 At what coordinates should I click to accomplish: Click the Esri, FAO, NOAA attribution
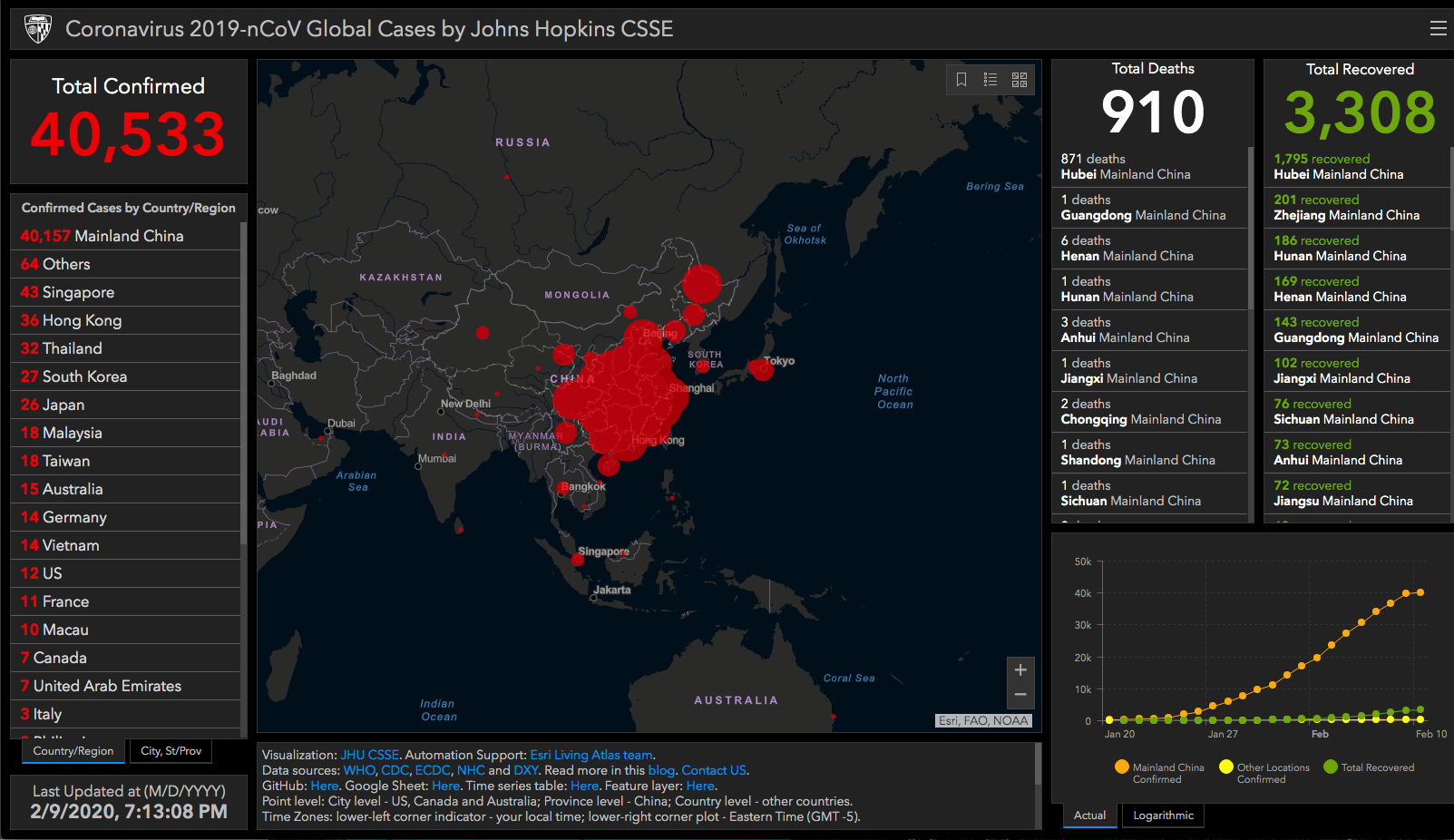tap(984, 720)
